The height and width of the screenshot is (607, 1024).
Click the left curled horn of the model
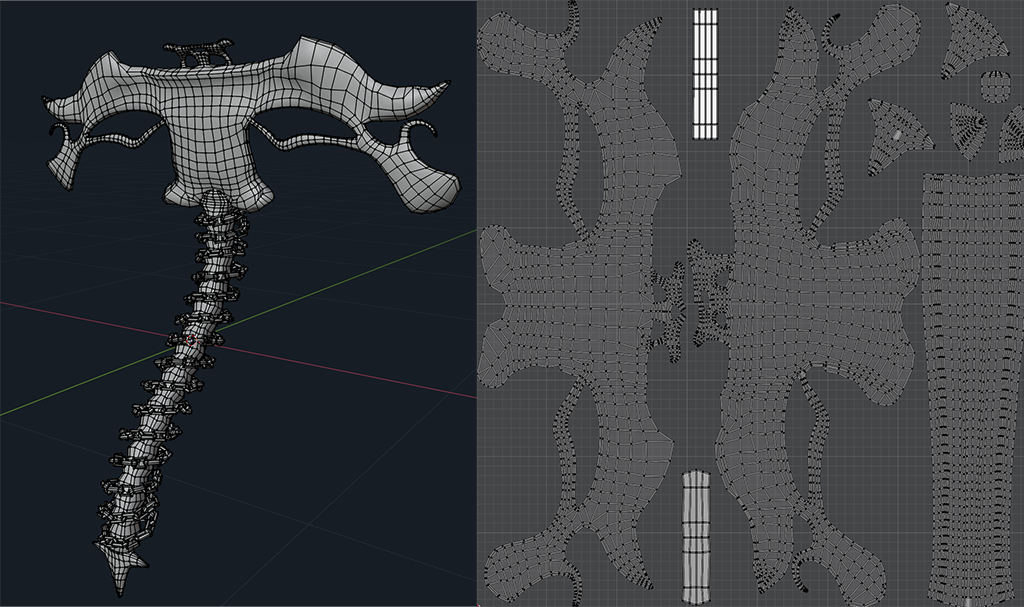[x=62, y=133]
